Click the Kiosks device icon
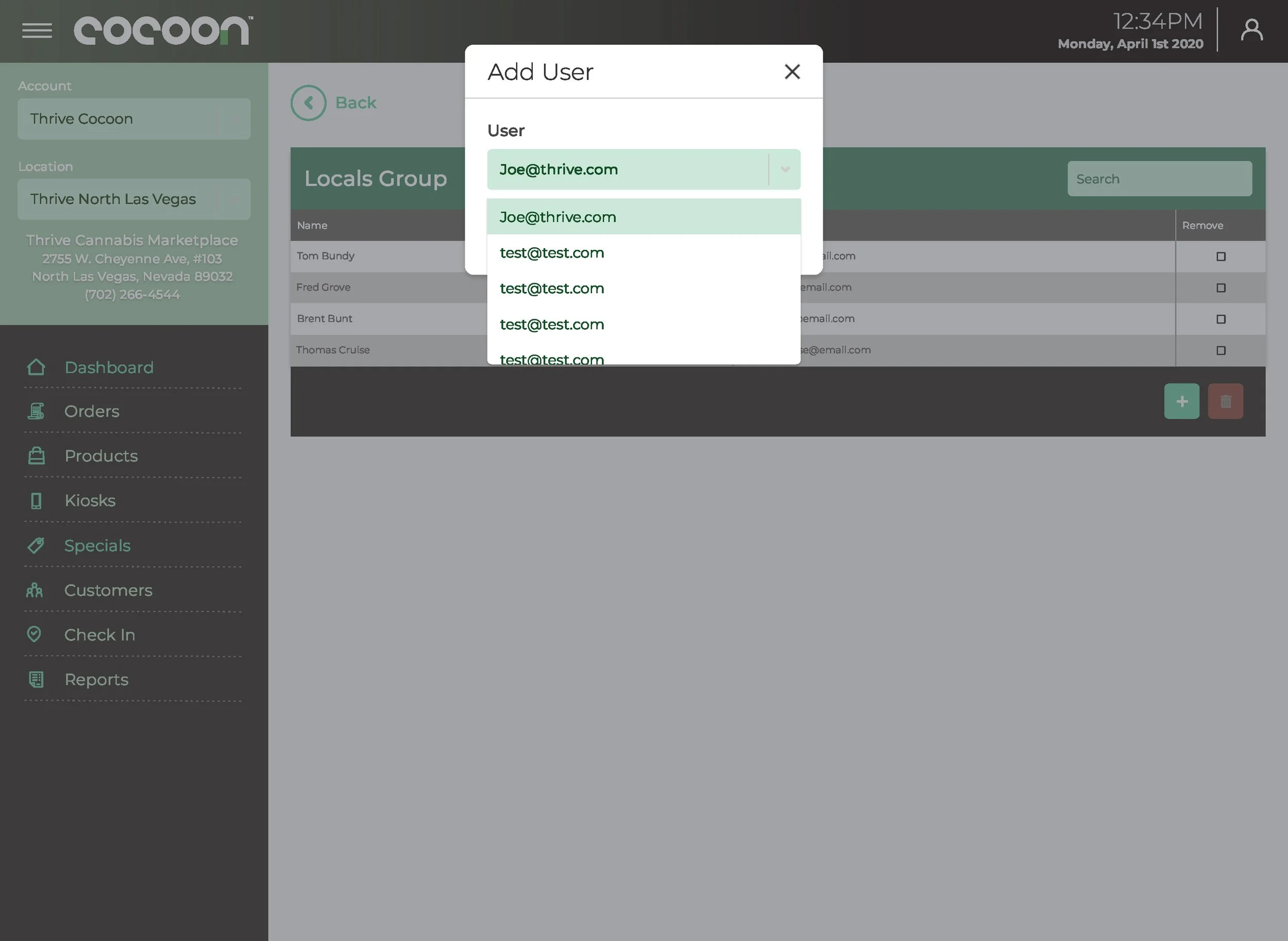 [x=36, y=501]
